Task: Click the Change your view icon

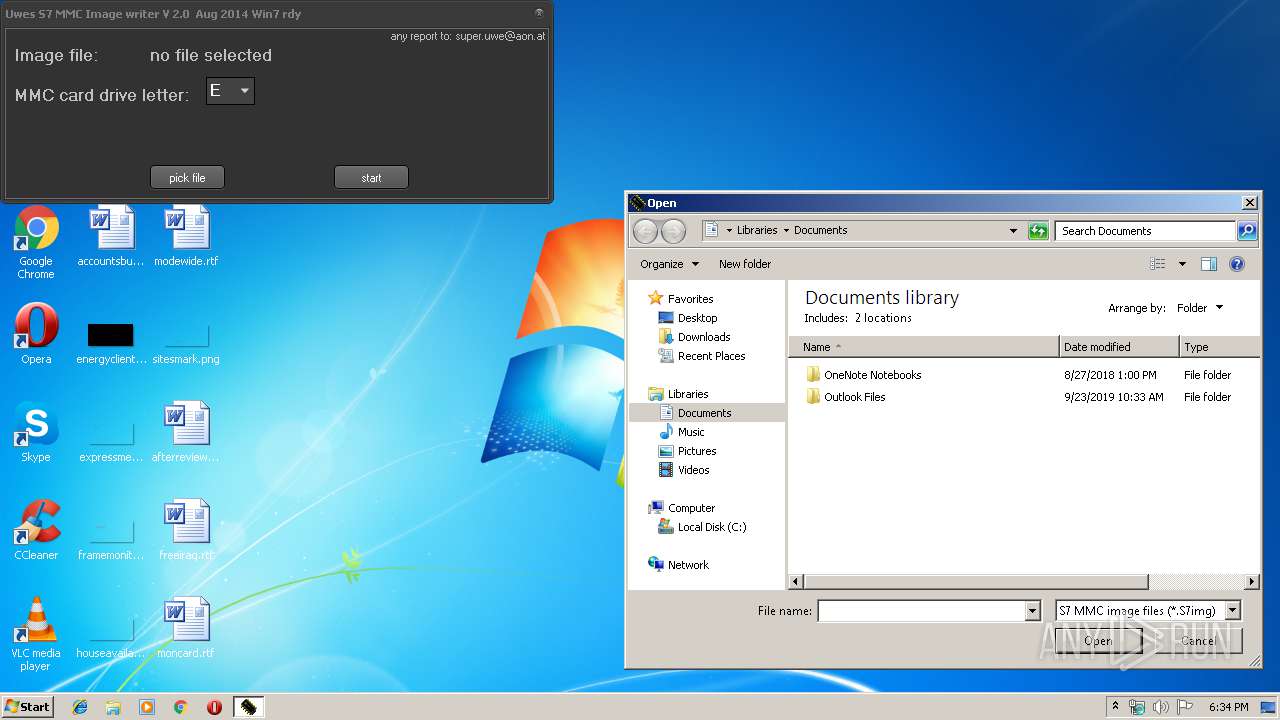Action: 1158,264
